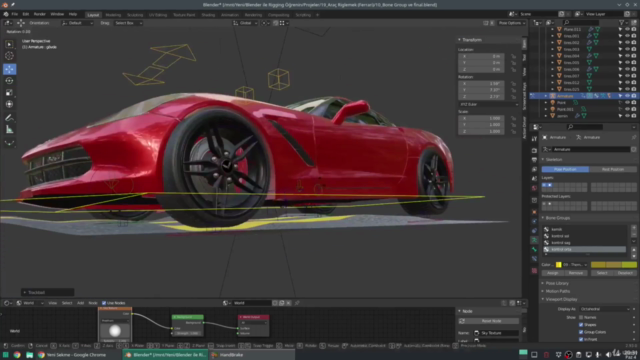Open the Render menu

[40, 14]
